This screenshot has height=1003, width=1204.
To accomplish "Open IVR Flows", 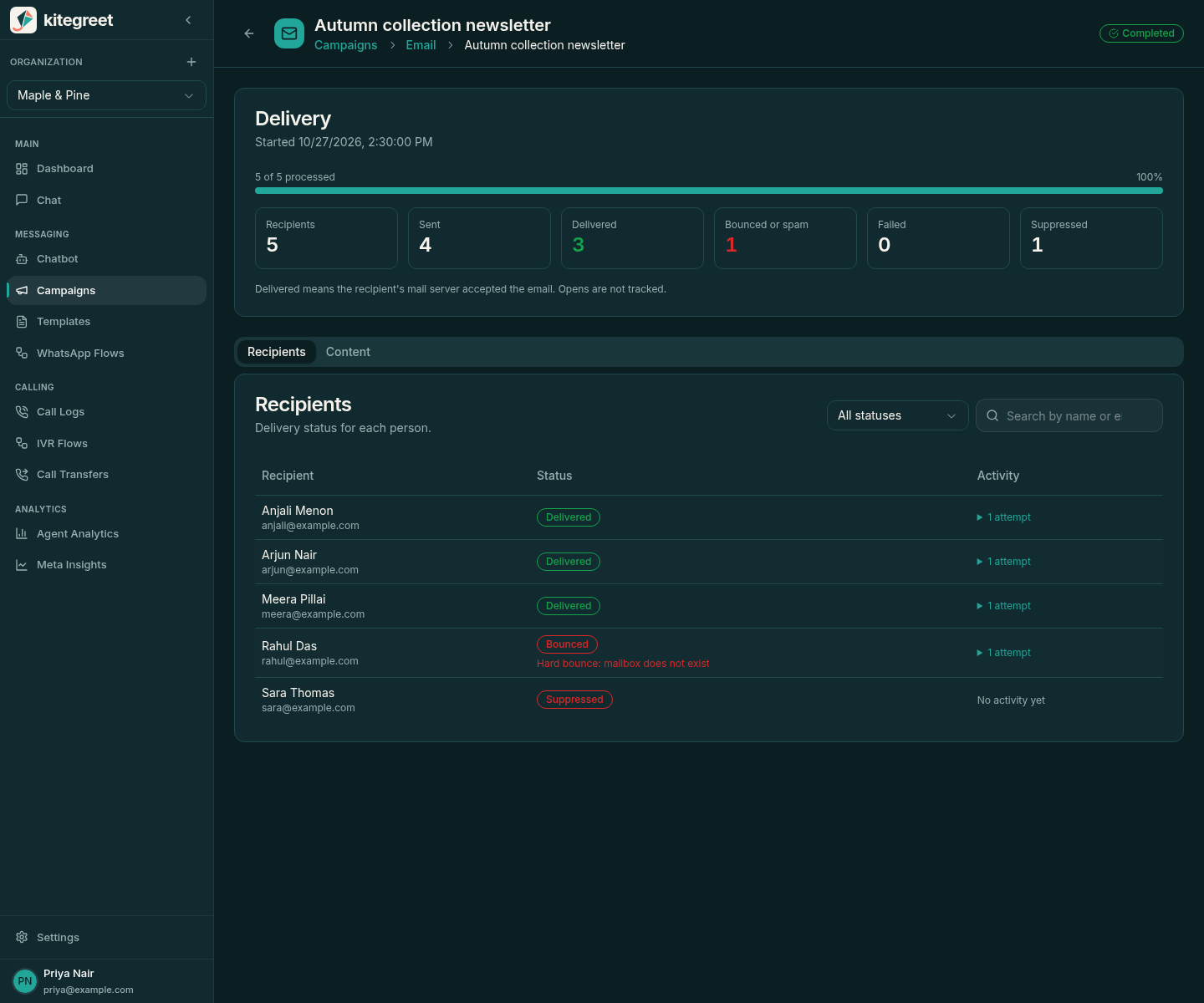I will pos(106,444).
